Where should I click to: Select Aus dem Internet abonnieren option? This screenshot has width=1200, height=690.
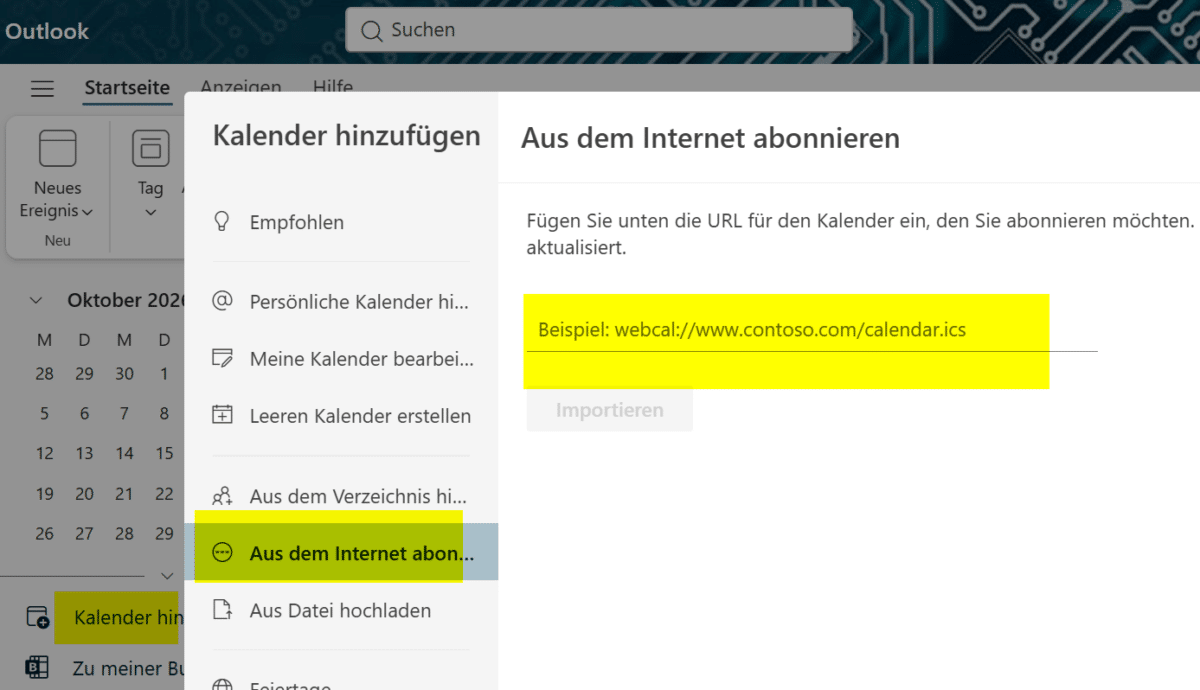340,553
